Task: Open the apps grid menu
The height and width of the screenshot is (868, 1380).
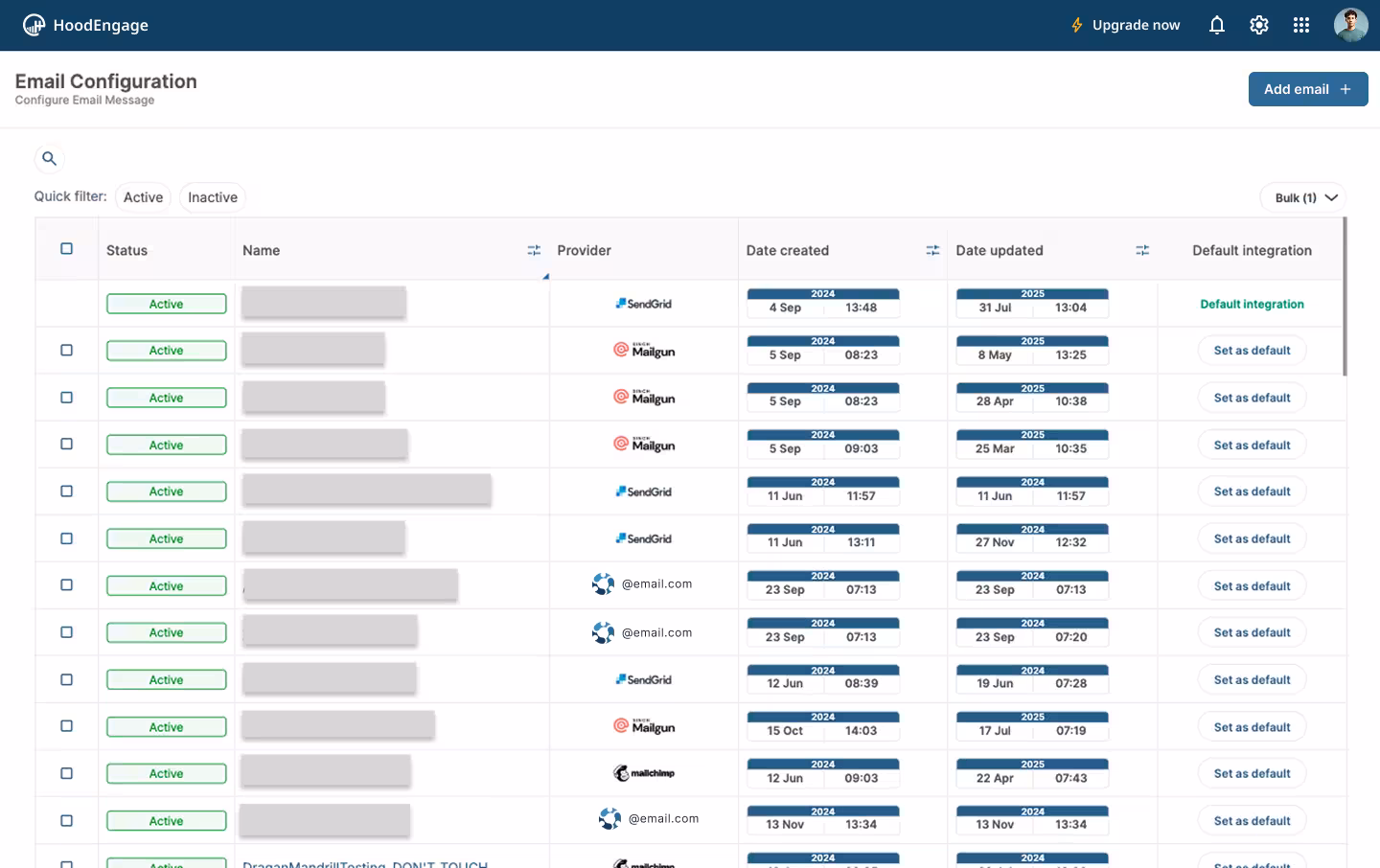Action: pyautogui.click(x=1300, y=25)
